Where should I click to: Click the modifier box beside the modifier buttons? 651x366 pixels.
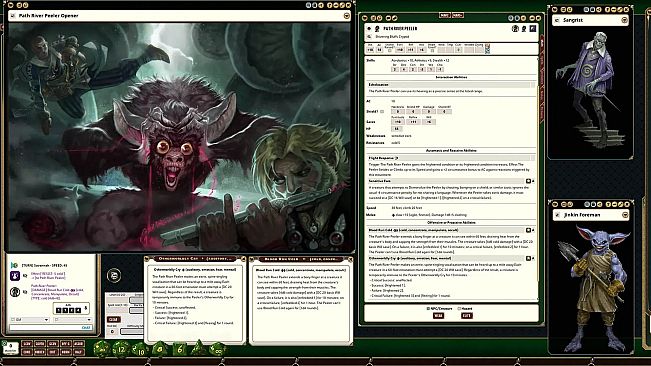tap(10, 348)
